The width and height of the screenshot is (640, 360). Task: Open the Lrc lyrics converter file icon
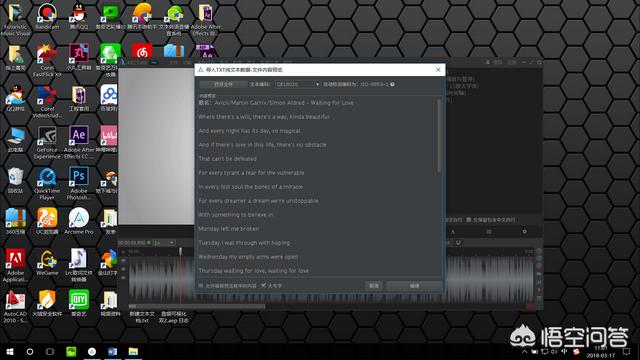(78, 265)
